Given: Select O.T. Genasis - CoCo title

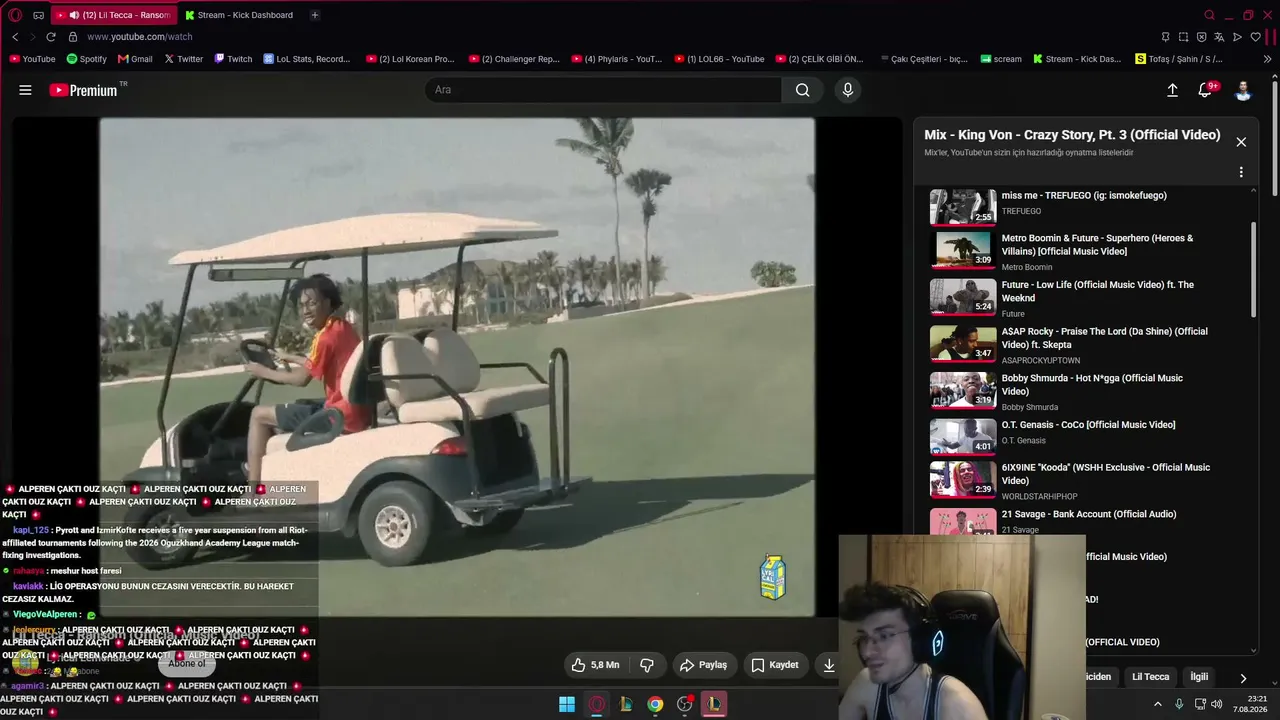Looking at the screenshot, I should coord(1089,425).
